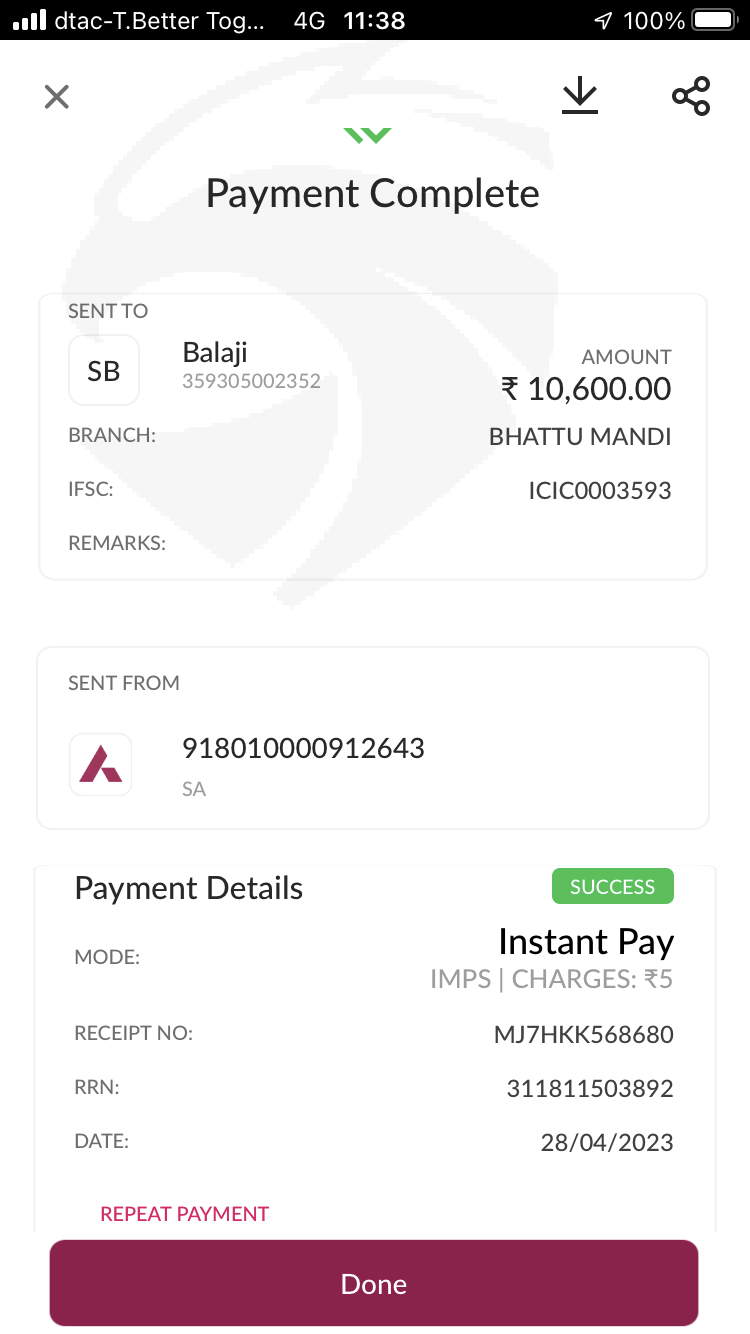750x1334 pixels.
Task: Tap the signal strength bars
Action: click(30, 20)
